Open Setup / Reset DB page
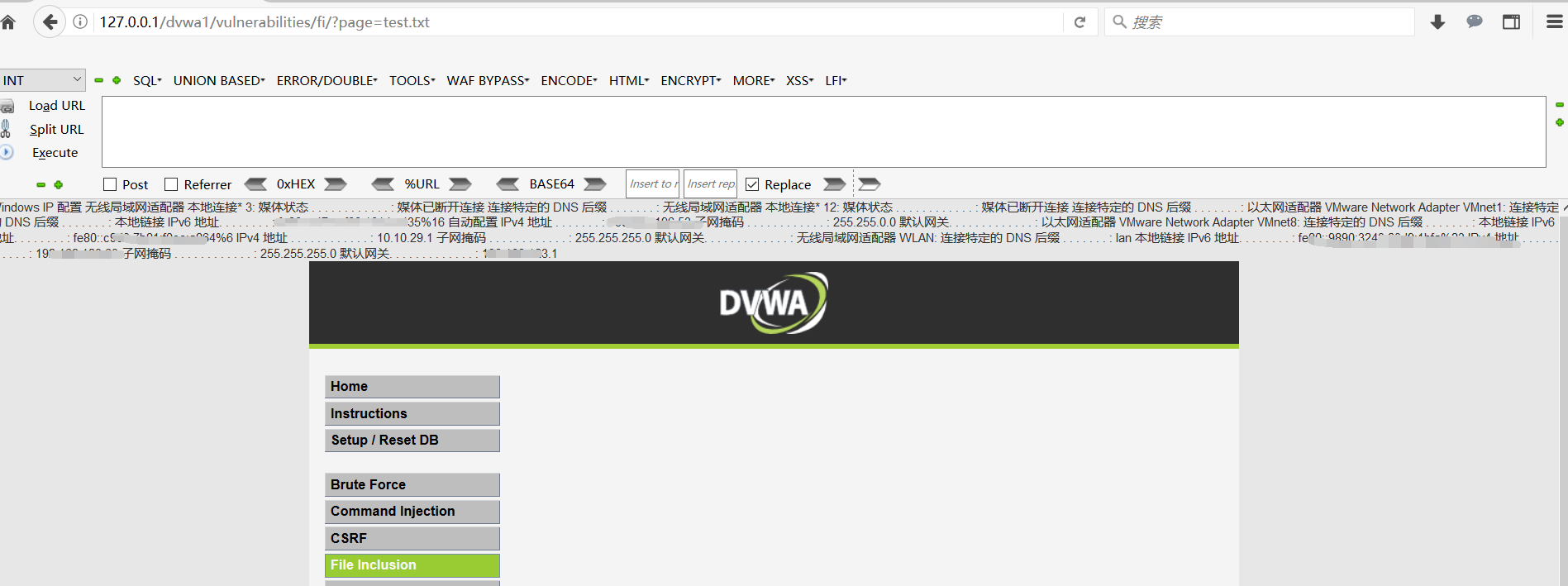 pos(412,441)
